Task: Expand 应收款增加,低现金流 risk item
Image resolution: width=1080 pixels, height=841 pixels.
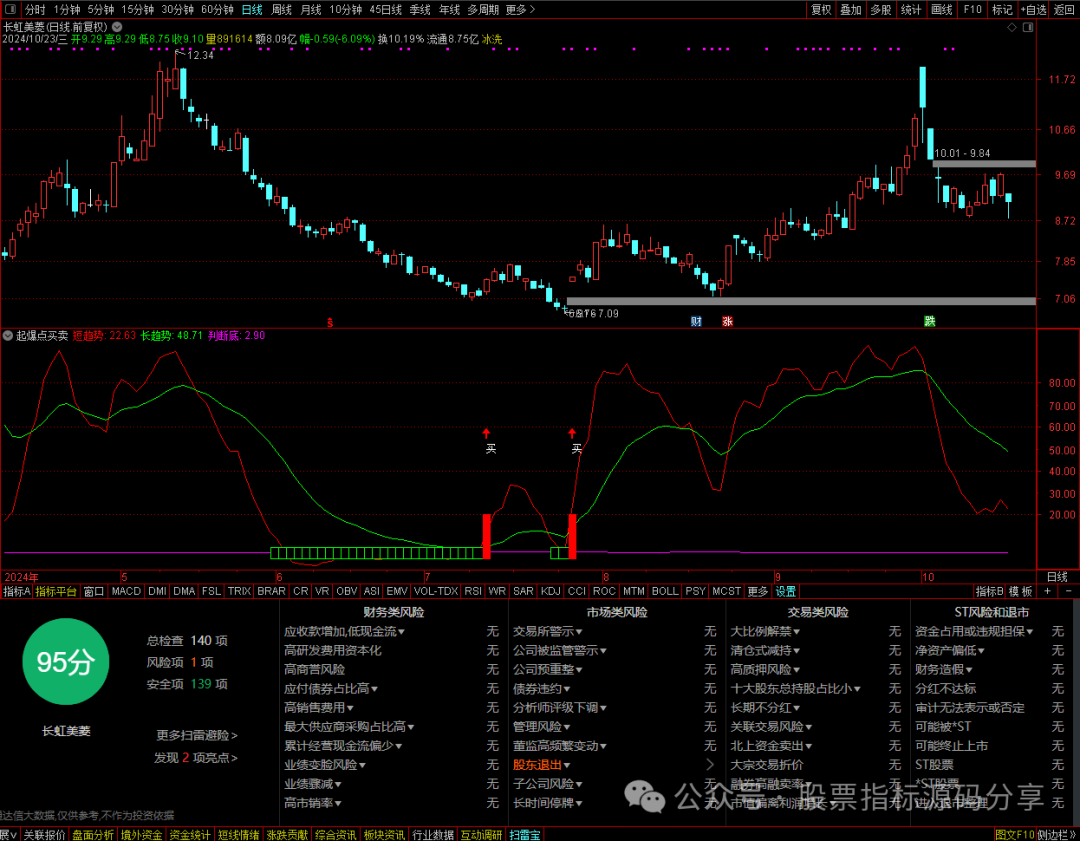Action: (x=344, y=631)
